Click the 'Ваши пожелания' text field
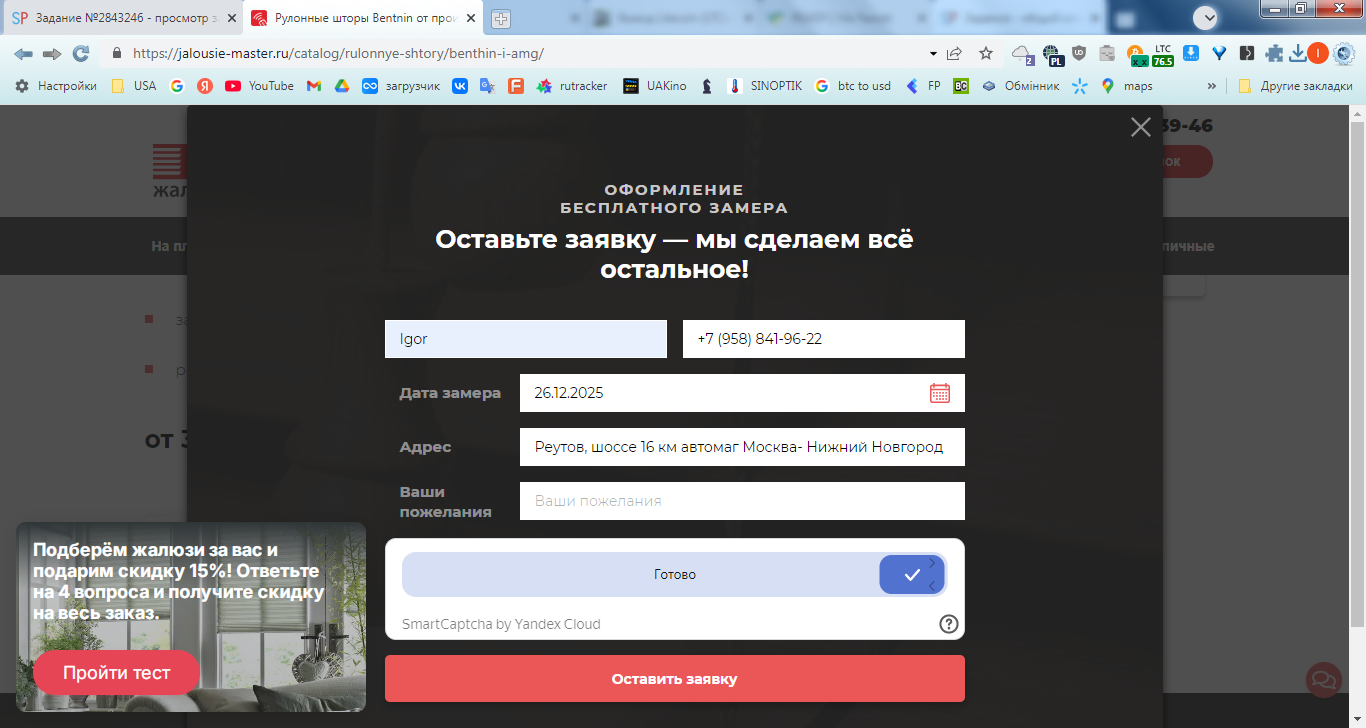Viewport: 1366px width, 728px height. coord(742,501)
